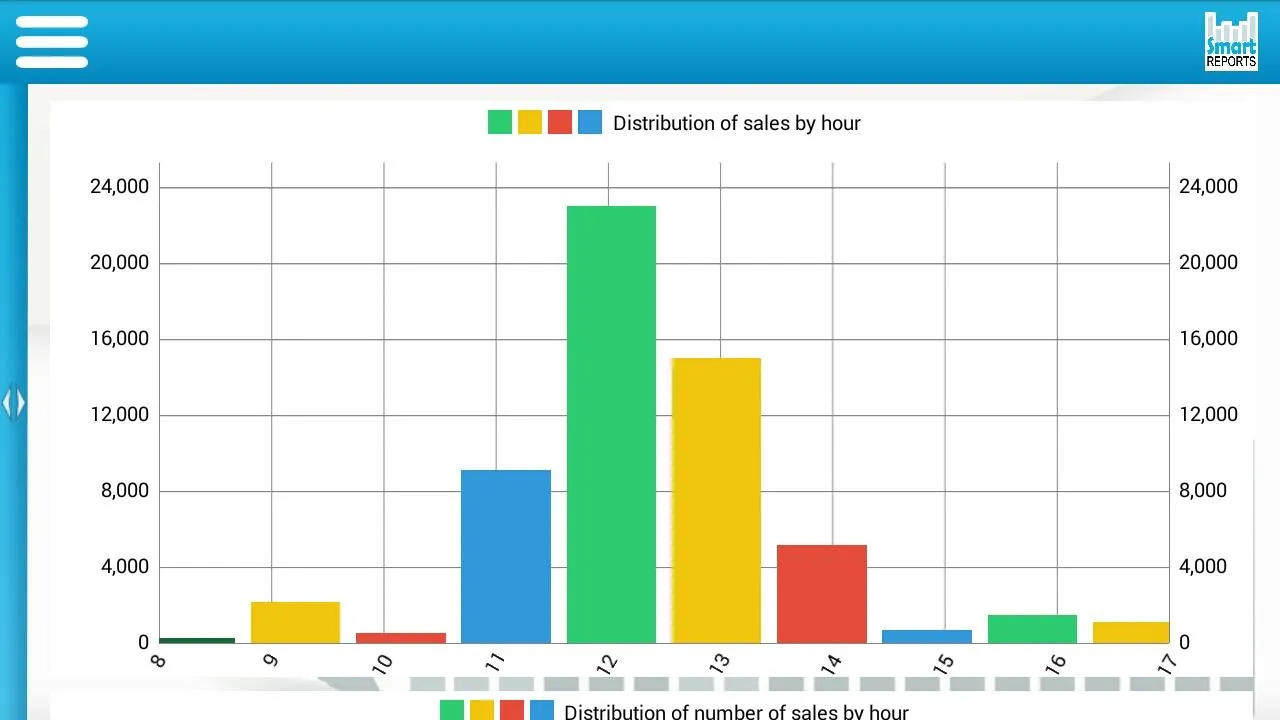This screenshot has height=720, width=1280.
Task: Select the blue bar at hour 11
Action: pos(506,556)
